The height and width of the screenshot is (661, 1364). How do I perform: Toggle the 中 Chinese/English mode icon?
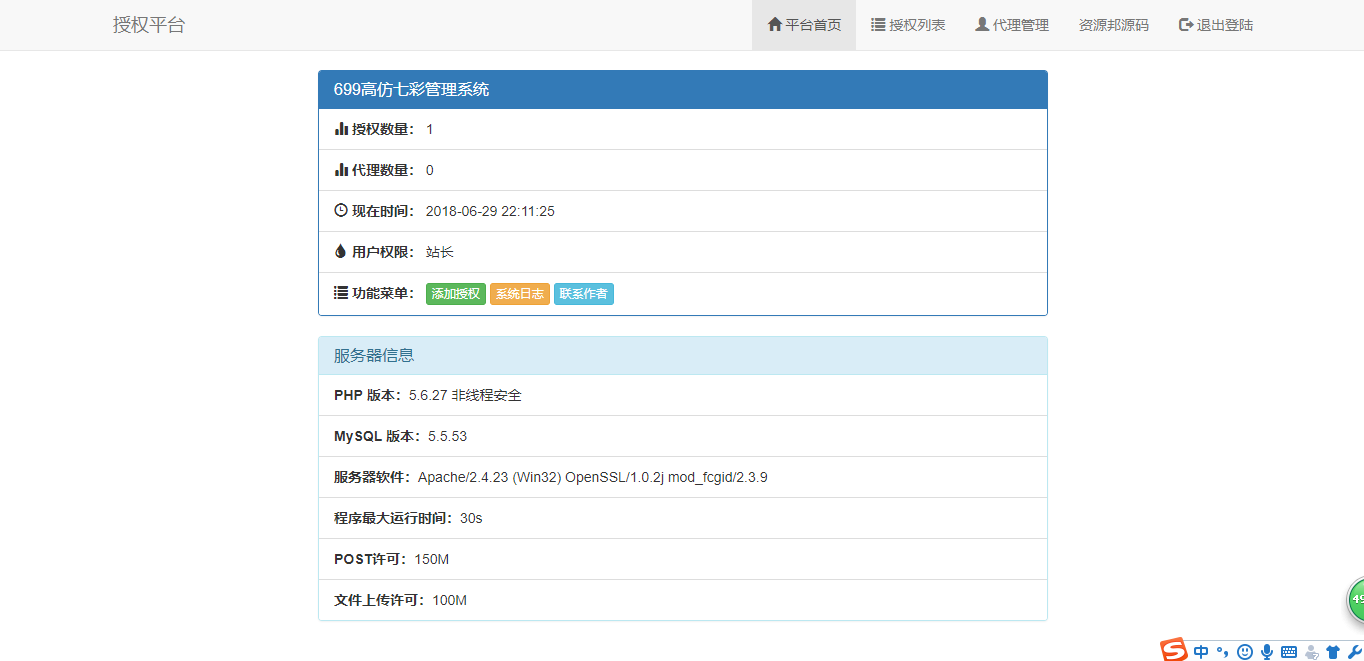pos(1201,652)
